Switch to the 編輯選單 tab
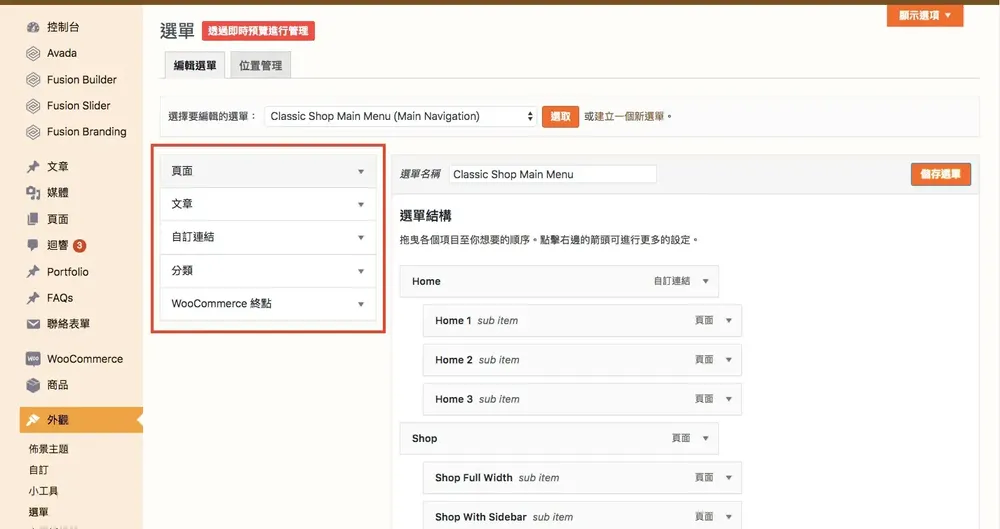Screen dimensions: 1000x529 pyautogui.click(x=195, y=65)
